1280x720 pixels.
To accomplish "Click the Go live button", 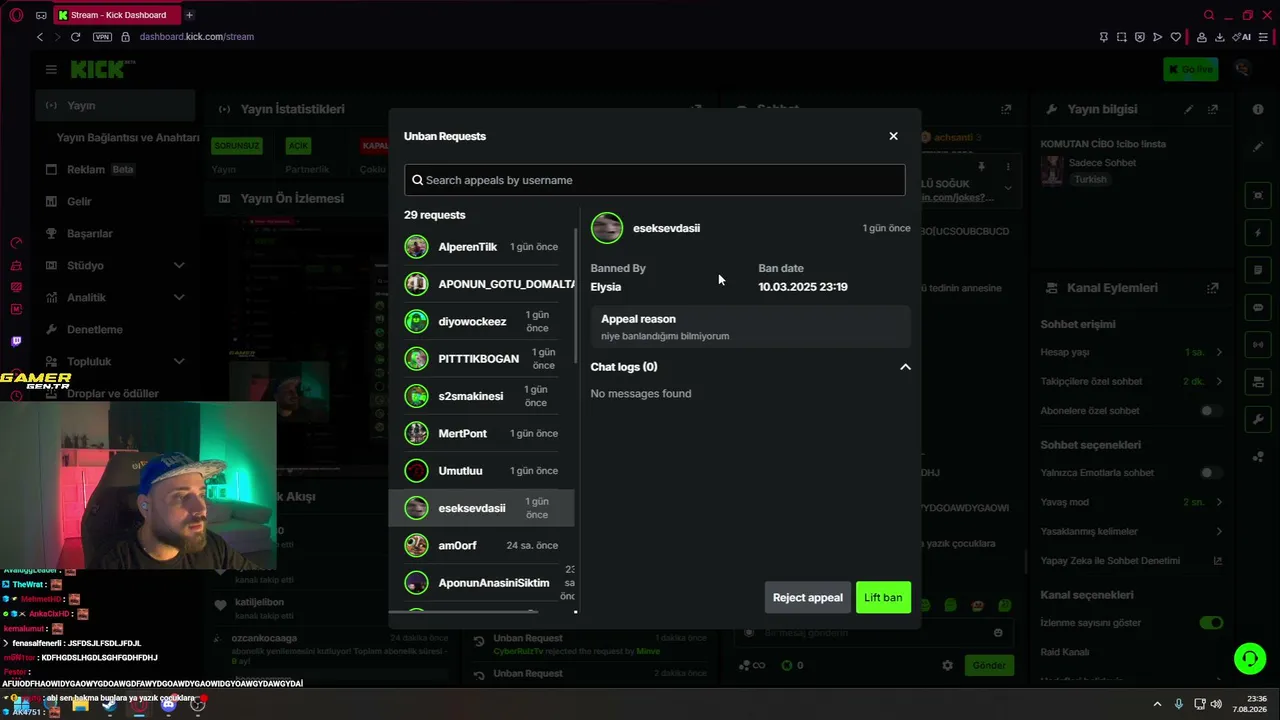I will pos(1191,69).
